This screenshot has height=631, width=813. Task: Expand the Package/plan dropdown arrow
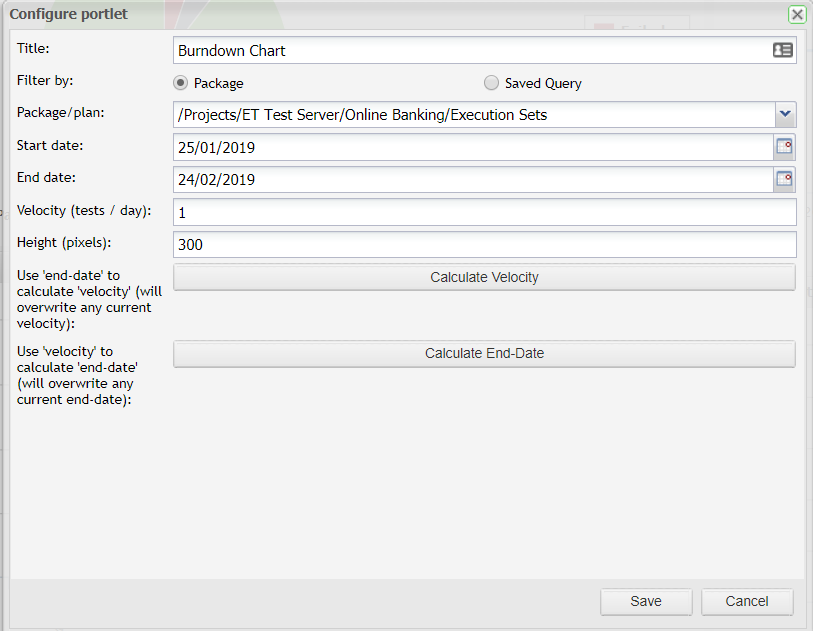(x=785, y=115)
